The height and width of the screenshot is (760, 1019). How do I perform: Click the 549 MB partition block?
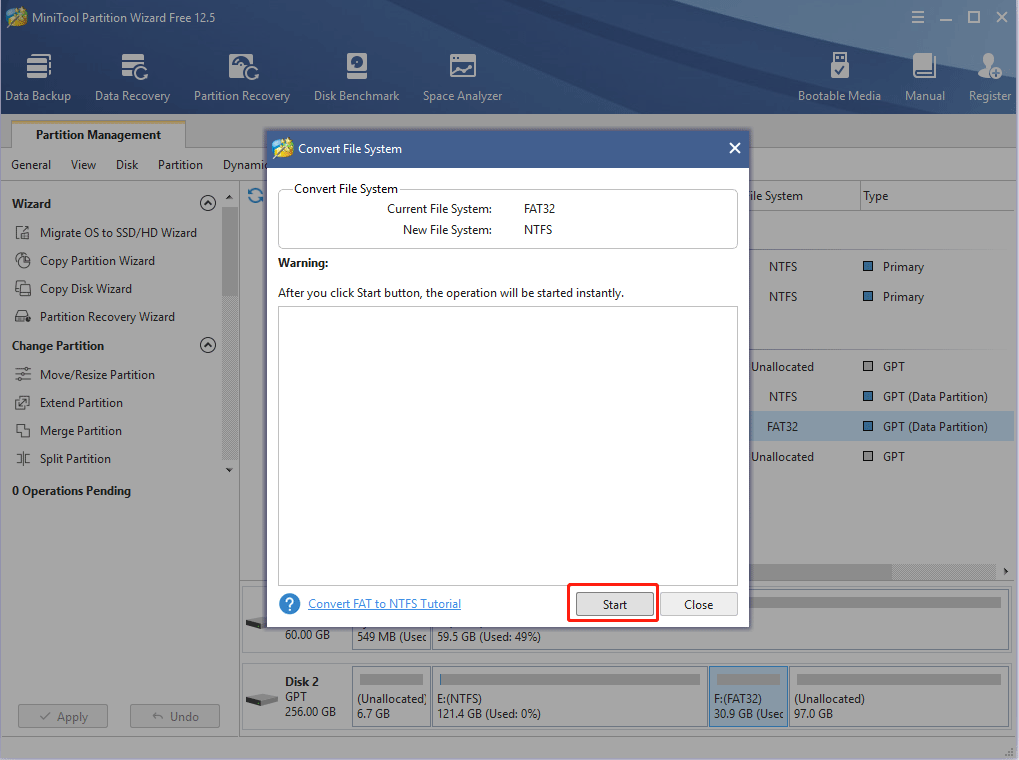coord(391,637)
